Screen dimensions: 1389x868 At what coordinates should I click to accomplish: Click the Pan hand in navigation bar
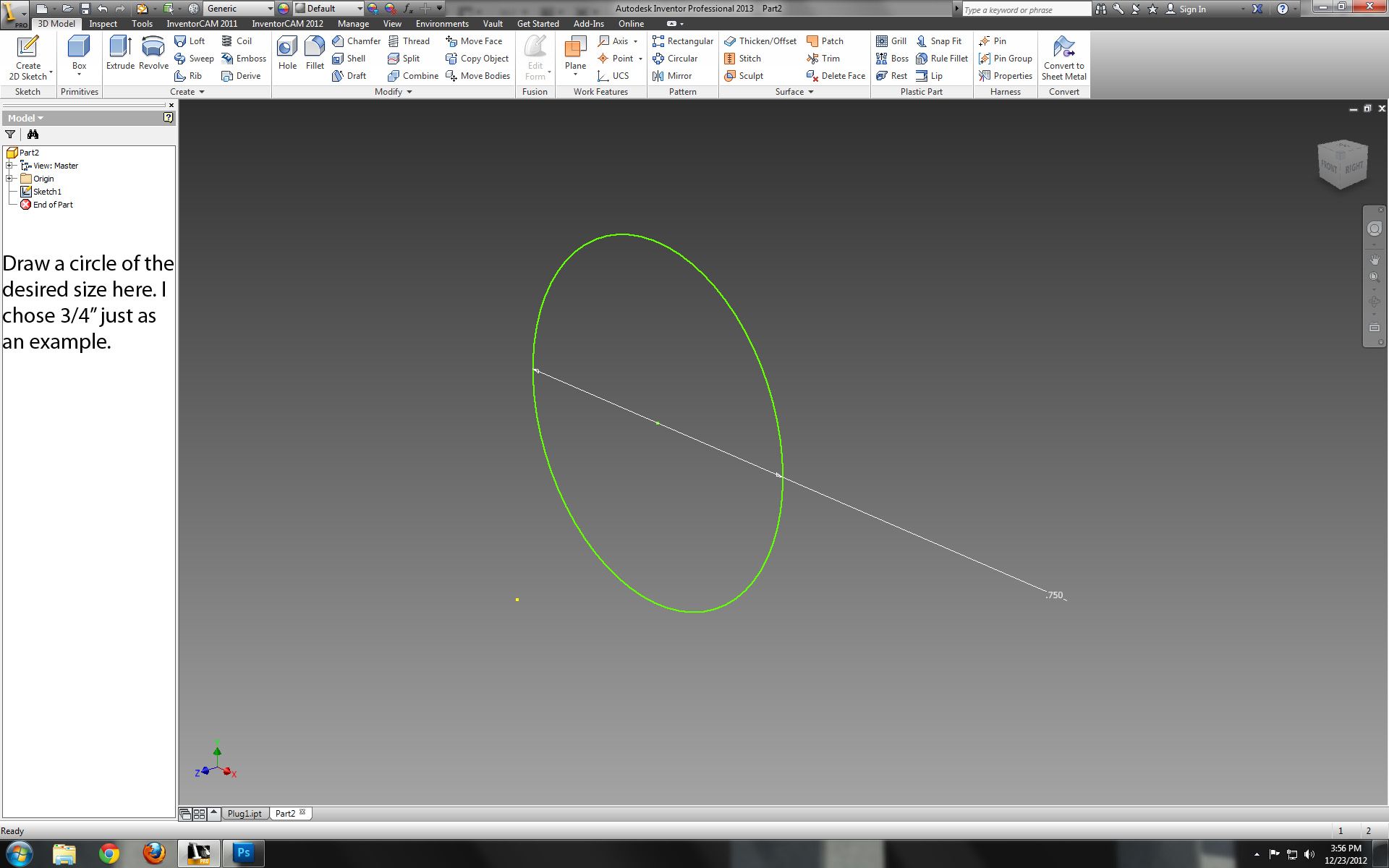tap(1374, 259)
